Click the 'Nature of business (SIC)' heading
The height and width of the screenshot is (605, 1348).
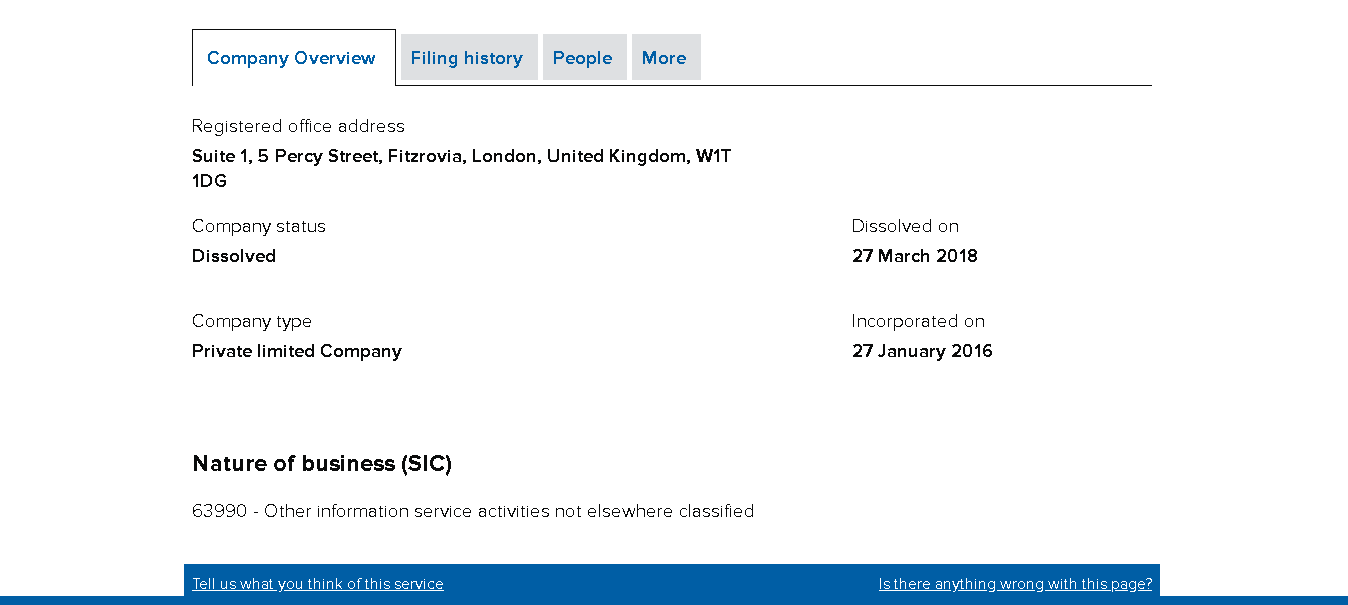click(322, 464)
